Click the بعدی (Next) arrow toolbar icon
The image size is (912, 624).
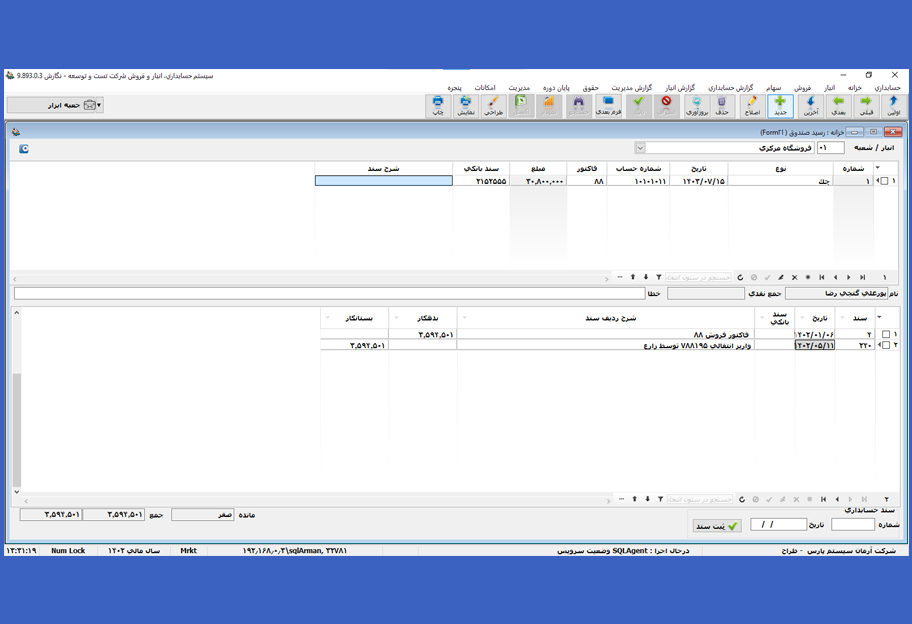(838, 106)
